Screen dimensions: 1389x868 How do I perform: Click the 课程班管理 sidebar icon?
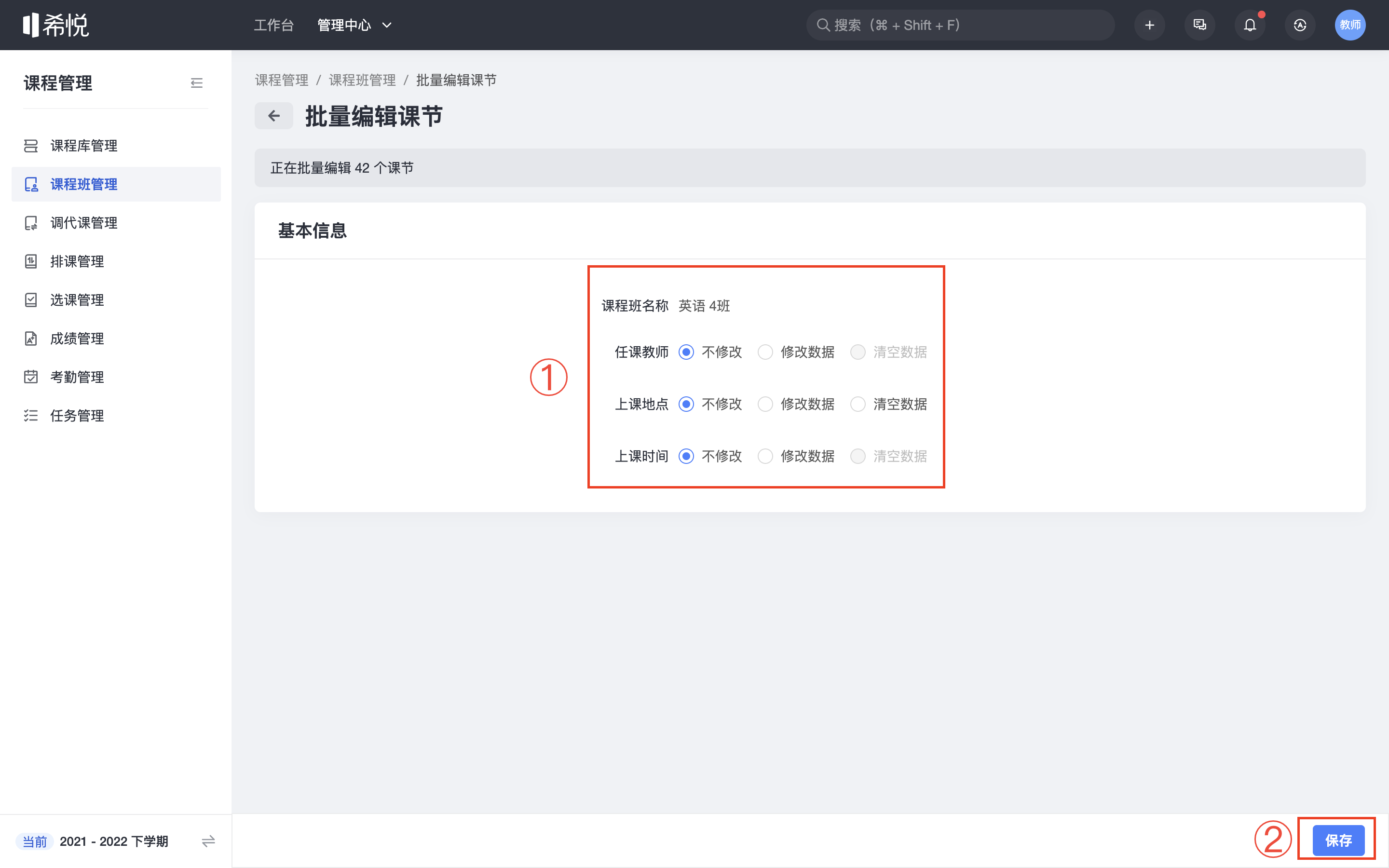31,184
